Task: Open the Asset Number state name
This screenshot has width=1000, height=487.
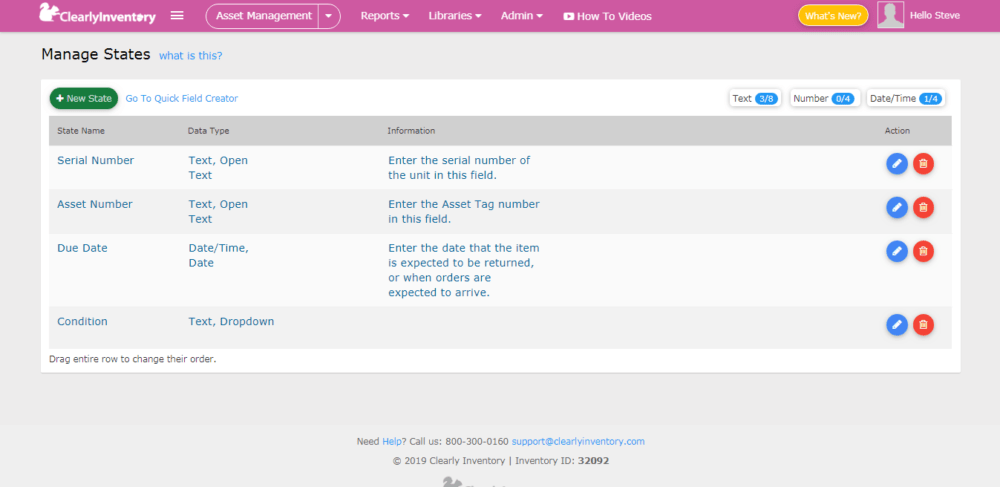Action: pyautogui.click(x=95, y=205)
